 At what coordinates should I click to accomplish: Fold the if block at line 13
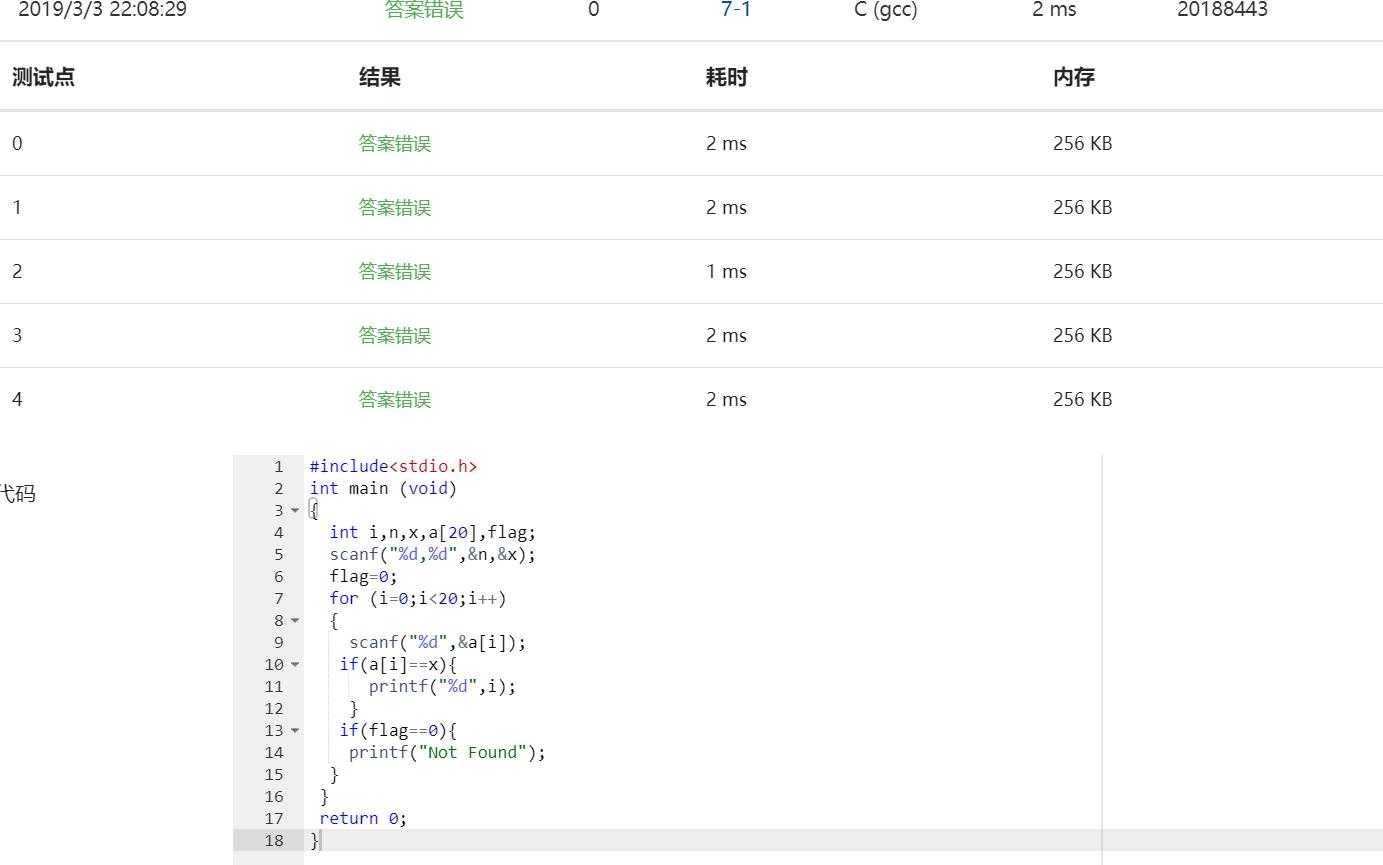(x=295, y=731)
